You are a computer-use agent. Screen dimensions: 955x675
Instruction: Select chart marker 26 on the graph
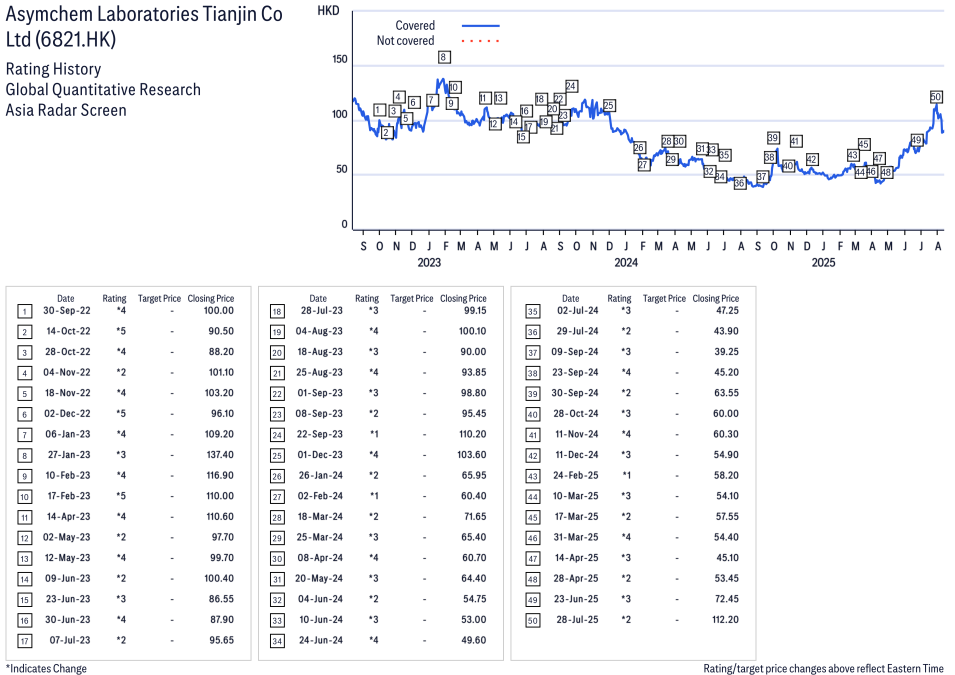click(x=639, y=147)
